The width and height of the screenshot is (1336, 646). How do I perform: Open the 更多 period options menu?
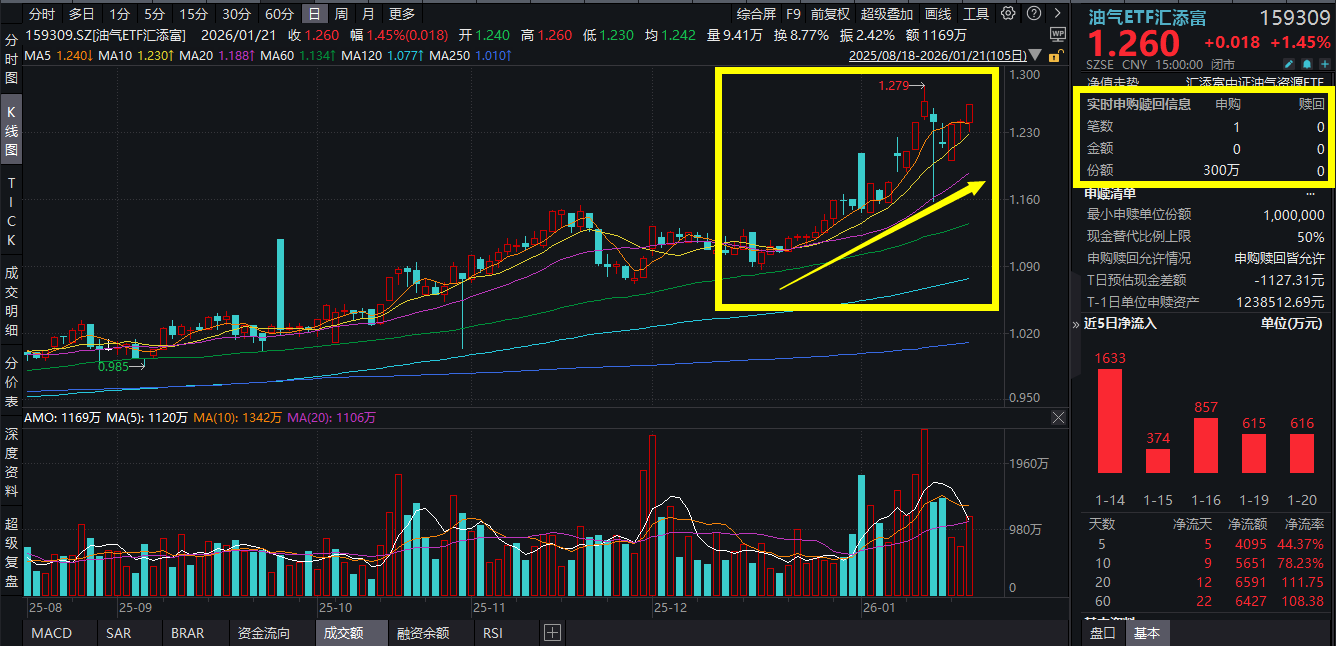tap(402, 14)
